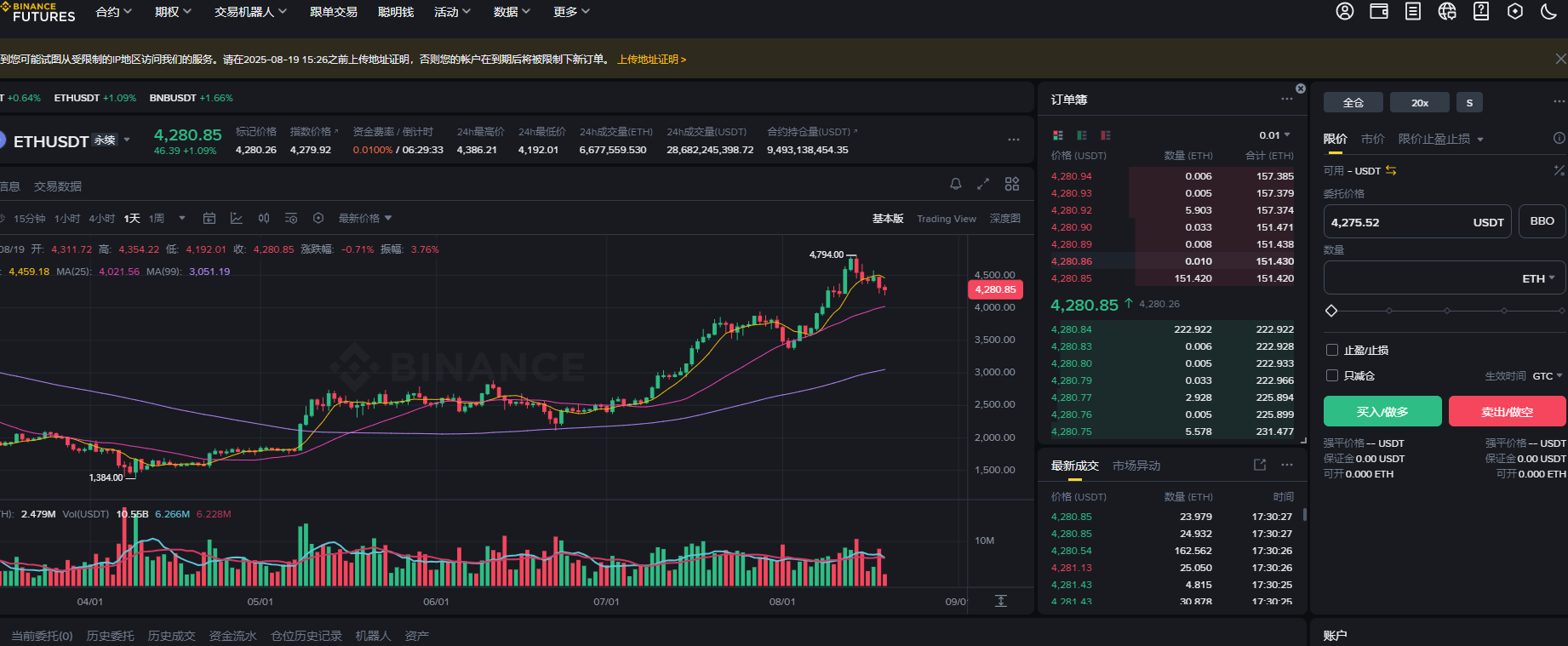Open the candlestick chart style icon
The height and width of the screenshot is (646, 1568).
[x=264, y=219]
